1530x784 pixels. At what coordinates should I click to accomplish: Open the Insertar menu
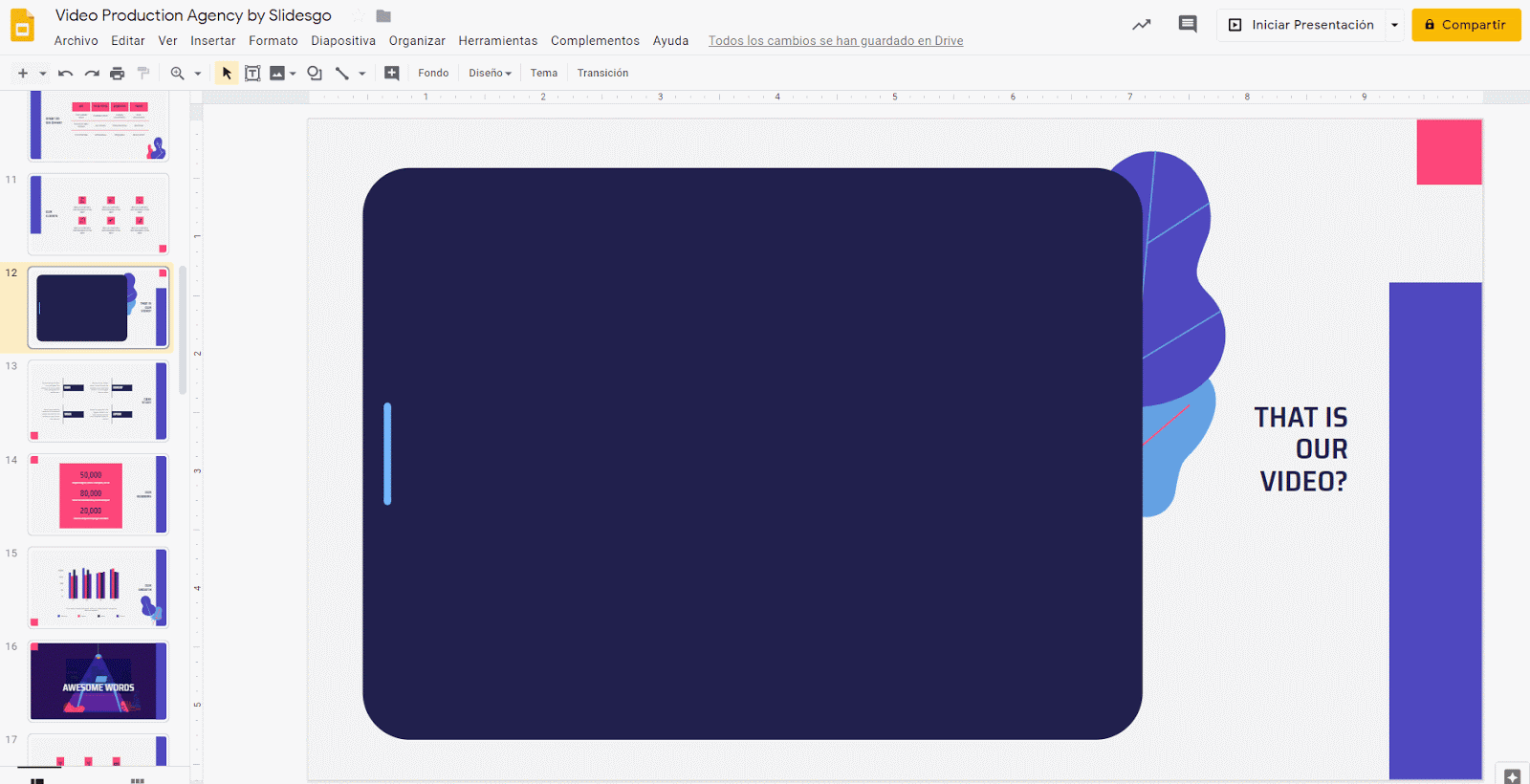click(x=213, y=41)
